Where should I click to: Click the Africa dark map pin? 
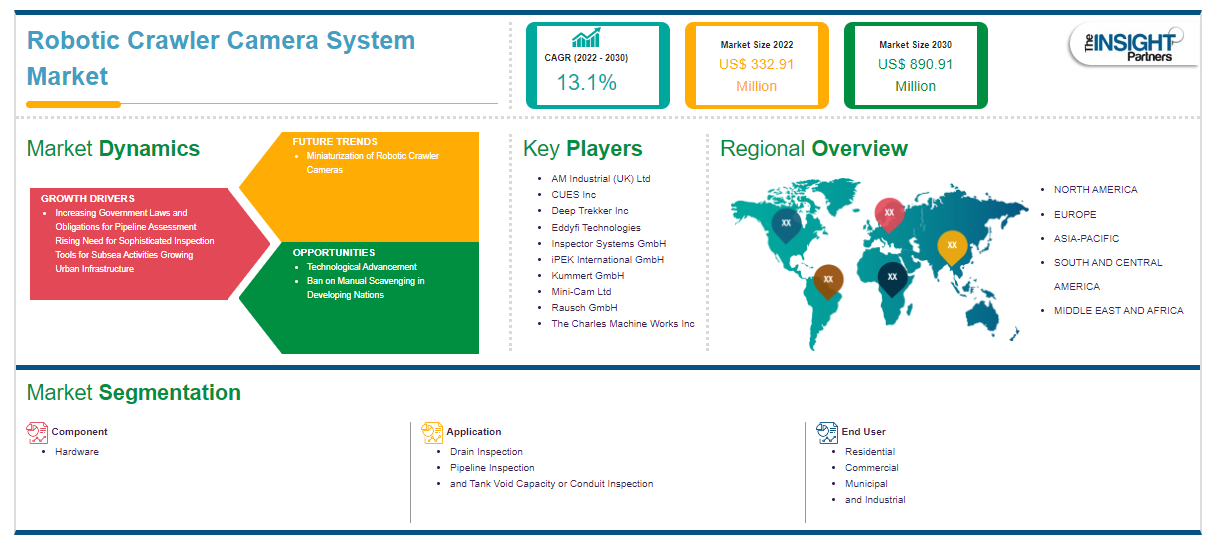pyautogui.click(x=892, y=278)
